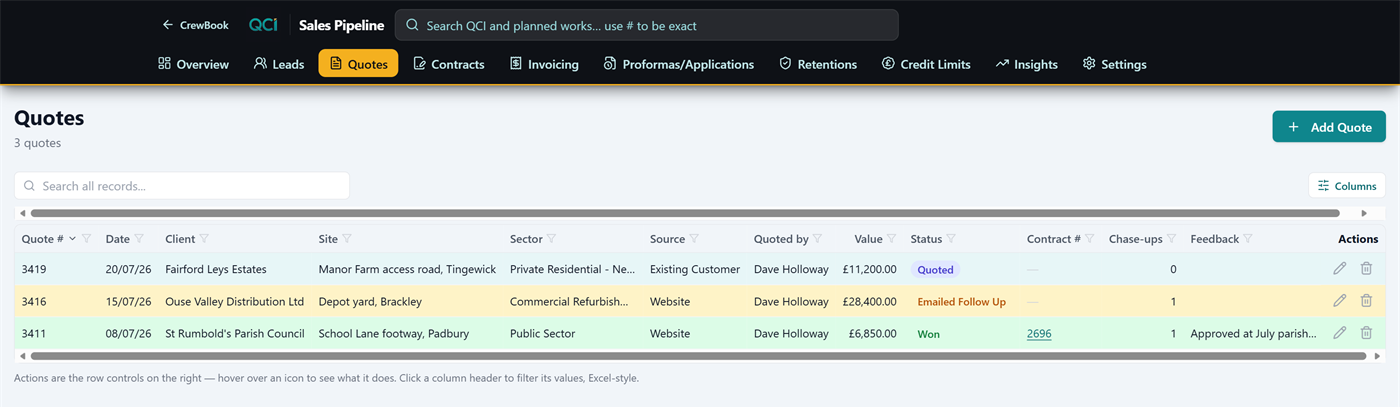Viewport: 1400px width, 407px height.
Task: Click the magnifier icon in the records search
Action: tap(29, 186)
